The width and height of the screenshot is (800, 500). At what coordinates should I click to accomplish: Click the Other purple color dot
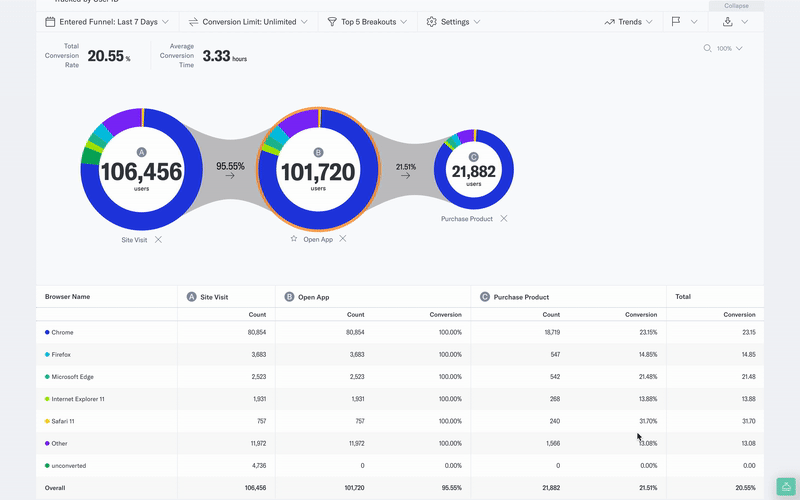(x=47, y=443)
